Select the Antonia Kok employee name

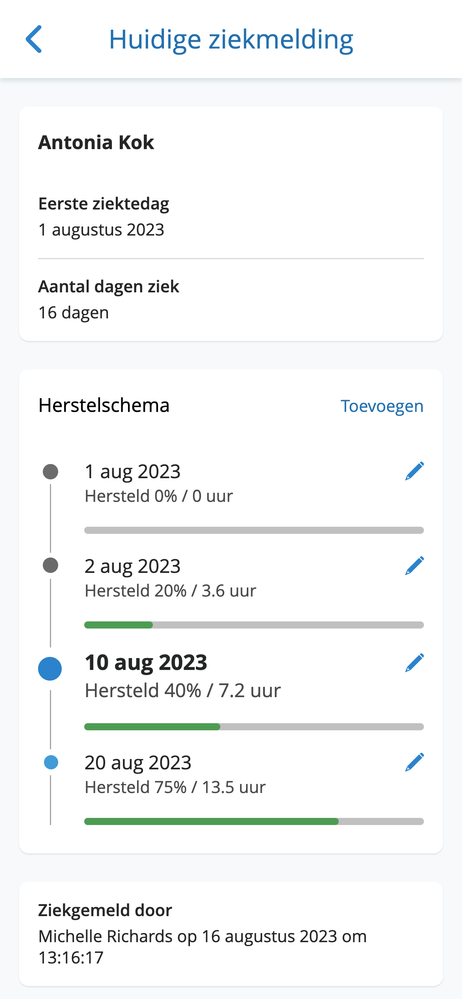click(96, 142)
